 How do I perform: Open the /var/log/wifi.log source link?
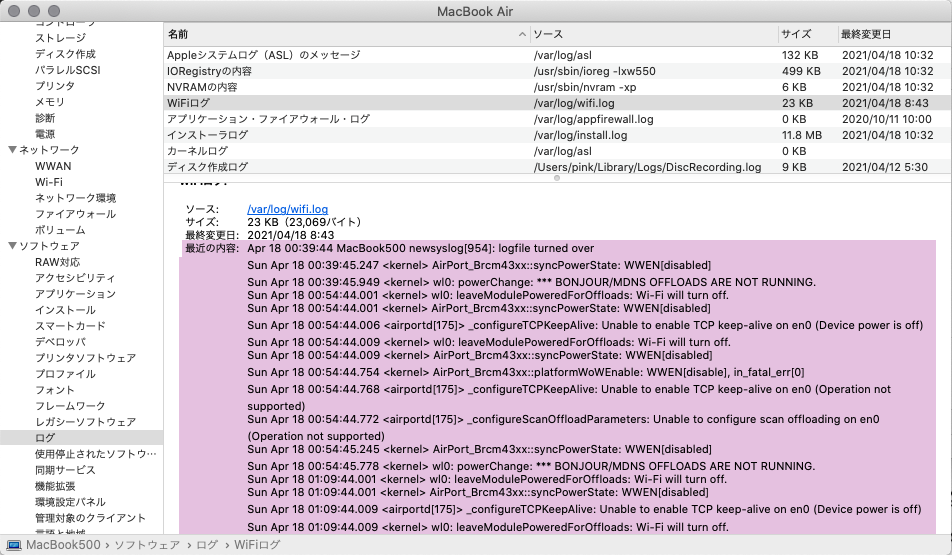click(287, 209)
